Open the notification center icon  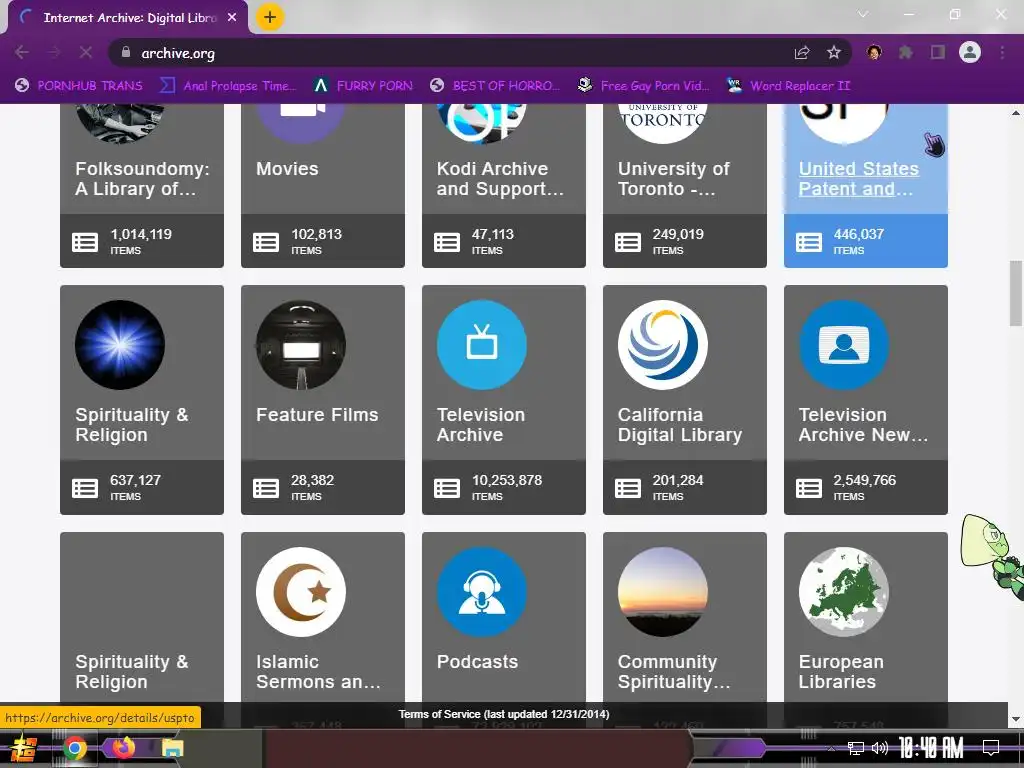click(x=991, y=748)
